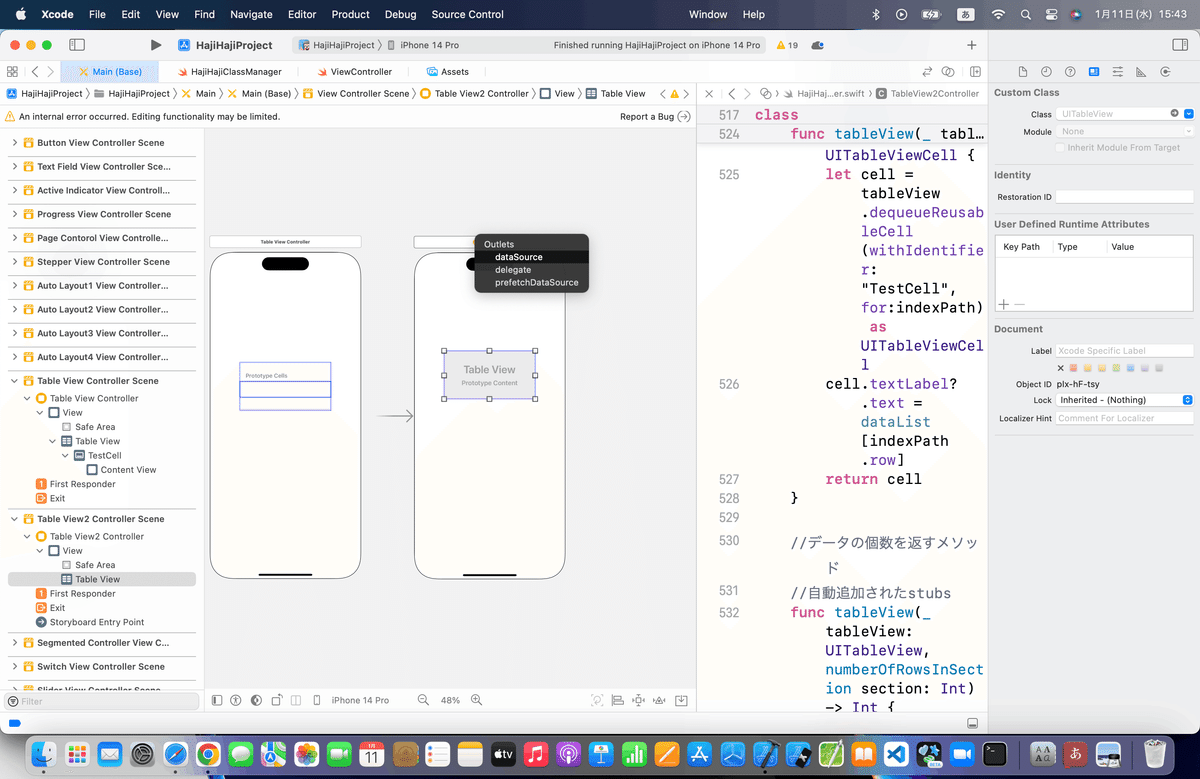Image resolution: width=1200 pixels, height=779 pixels.
Task: Click the Localizer Hint field
Action: (x=1125, y=418)
